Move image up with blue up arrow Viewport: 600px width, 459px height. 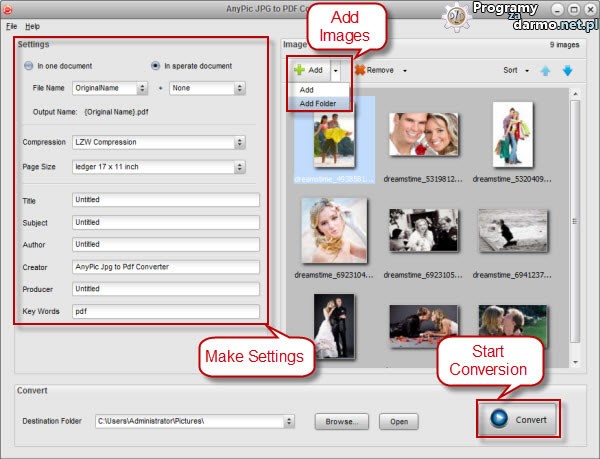click(545, 71)
